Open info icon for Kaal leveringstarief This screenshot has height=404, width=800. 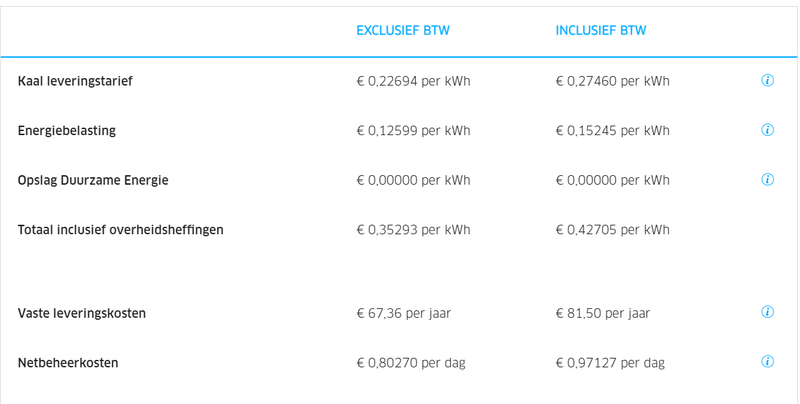coord(767,81)
